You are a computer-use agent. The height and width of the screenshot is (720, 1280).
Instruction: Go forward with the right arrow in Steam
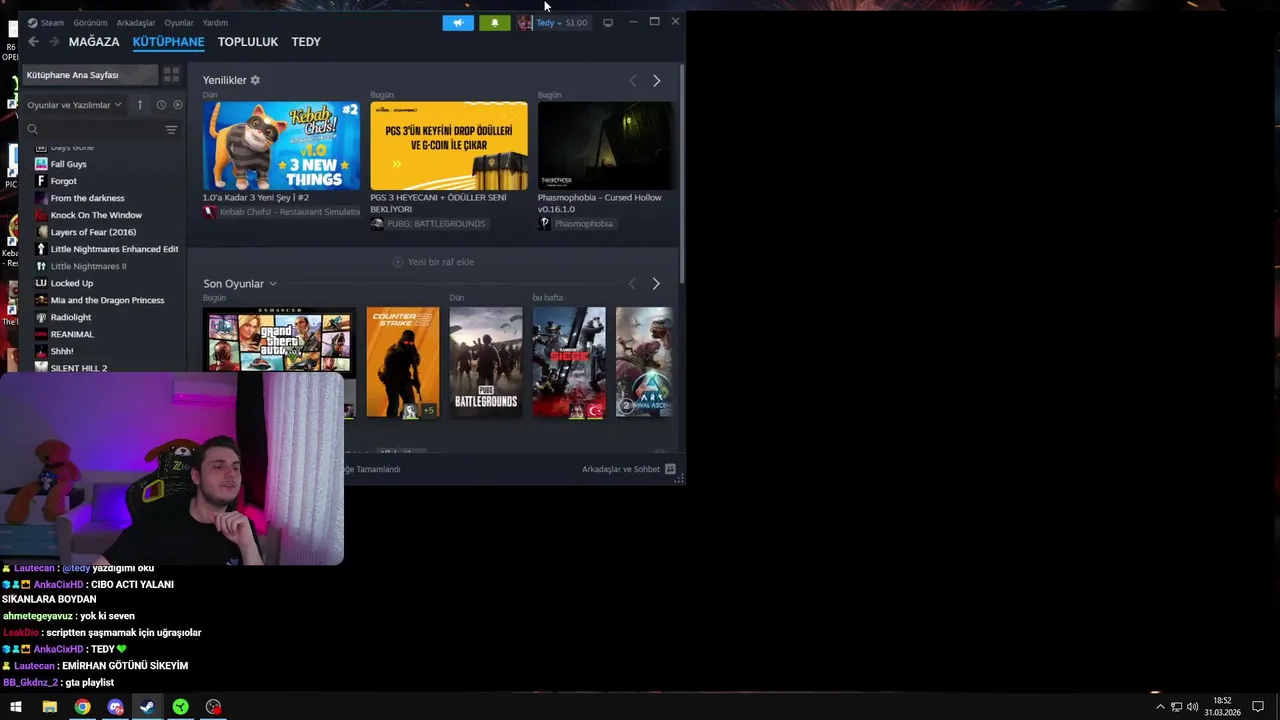54,42
